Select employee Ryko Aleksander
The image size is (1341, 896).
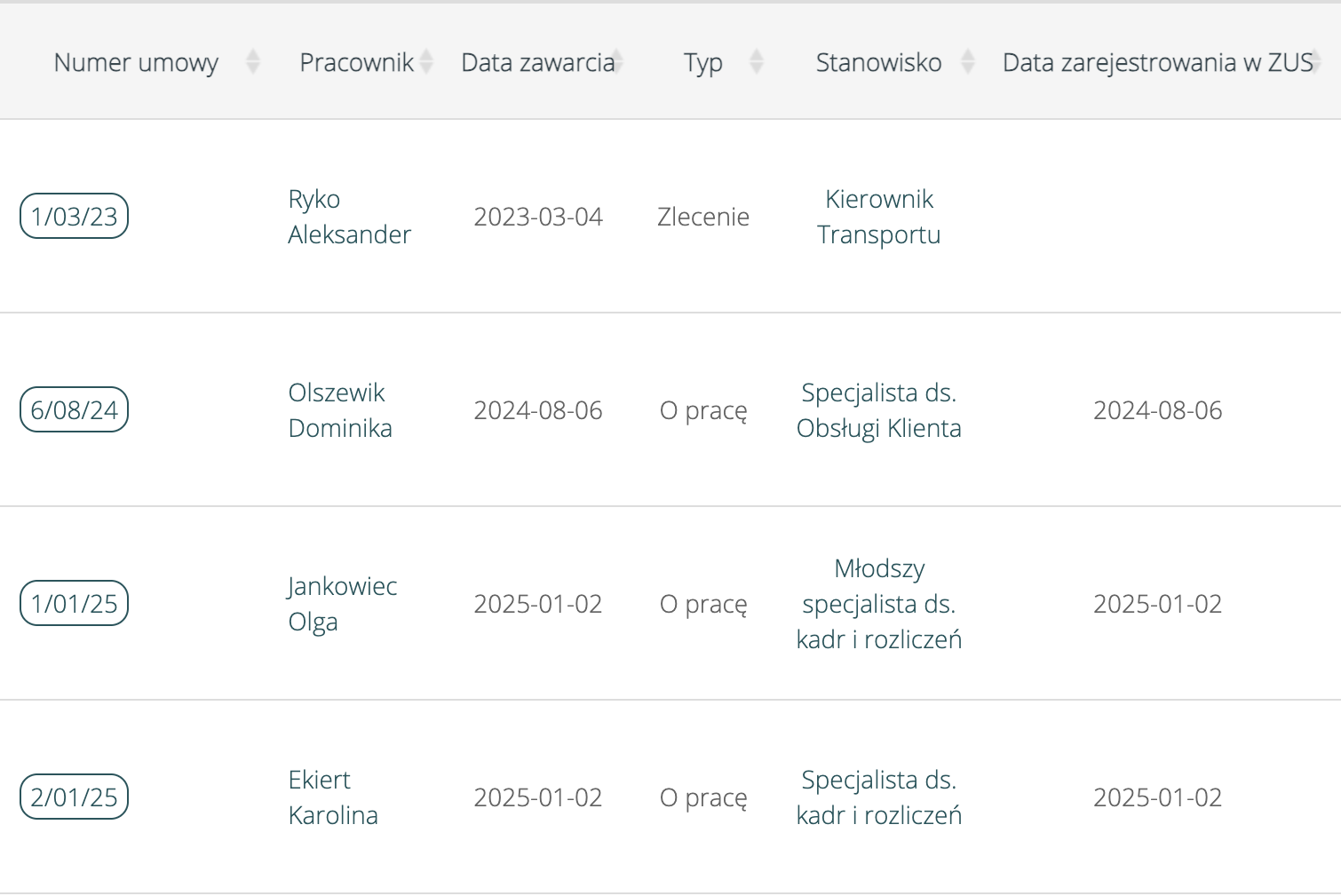(349, 216)
